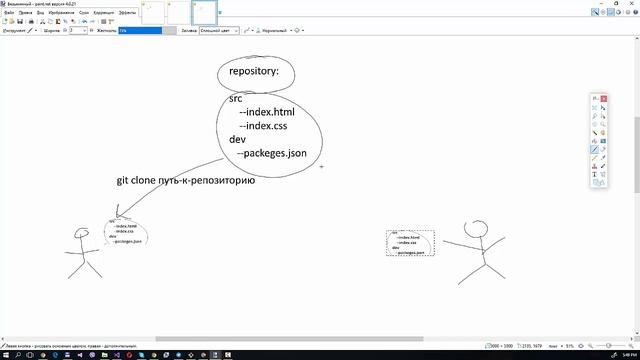Open the Файл menu
Viewport: 640px width, 360px height.
coord(9,13)
